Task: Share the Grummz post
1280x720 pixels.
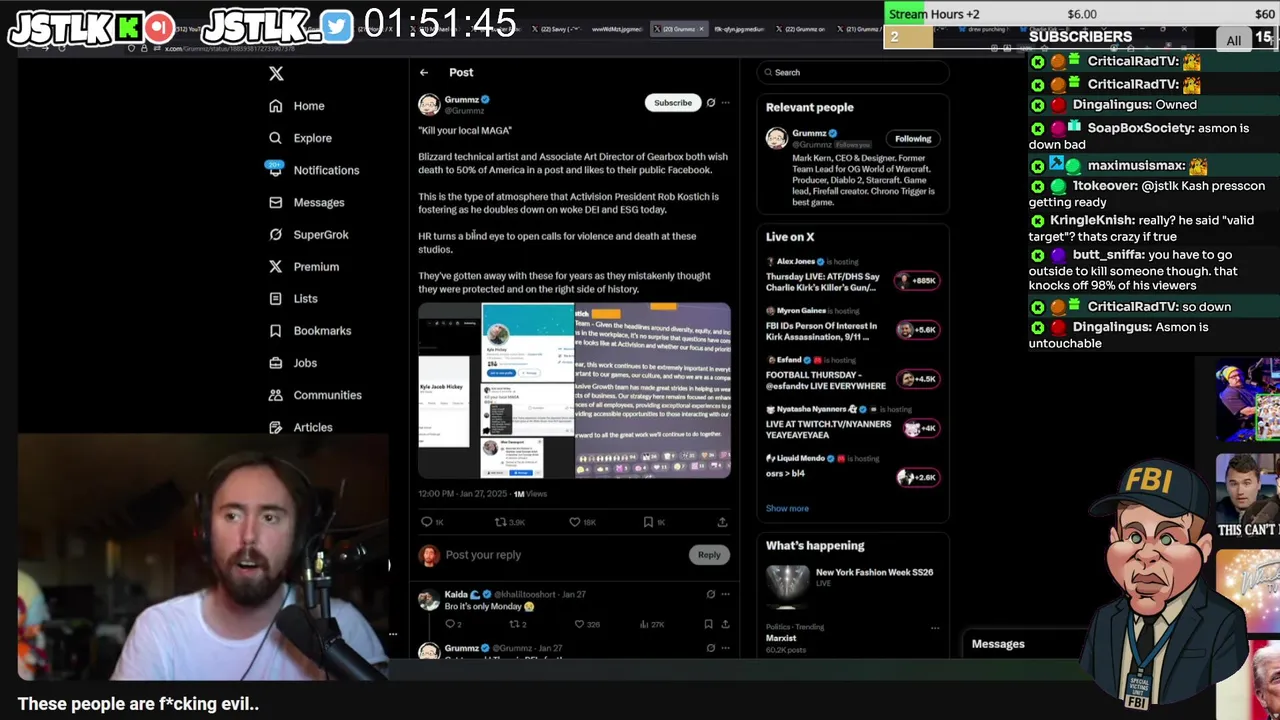Action: 722,522
